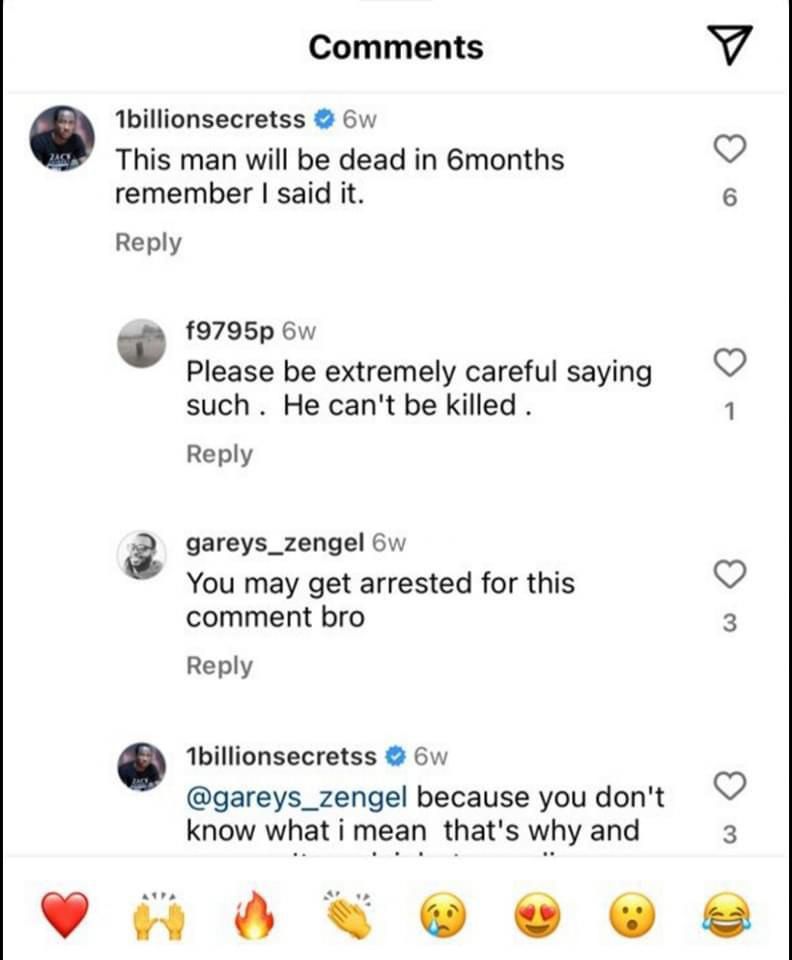Switch to the Comments header view

pyautogui.click(x=396, y=46)
